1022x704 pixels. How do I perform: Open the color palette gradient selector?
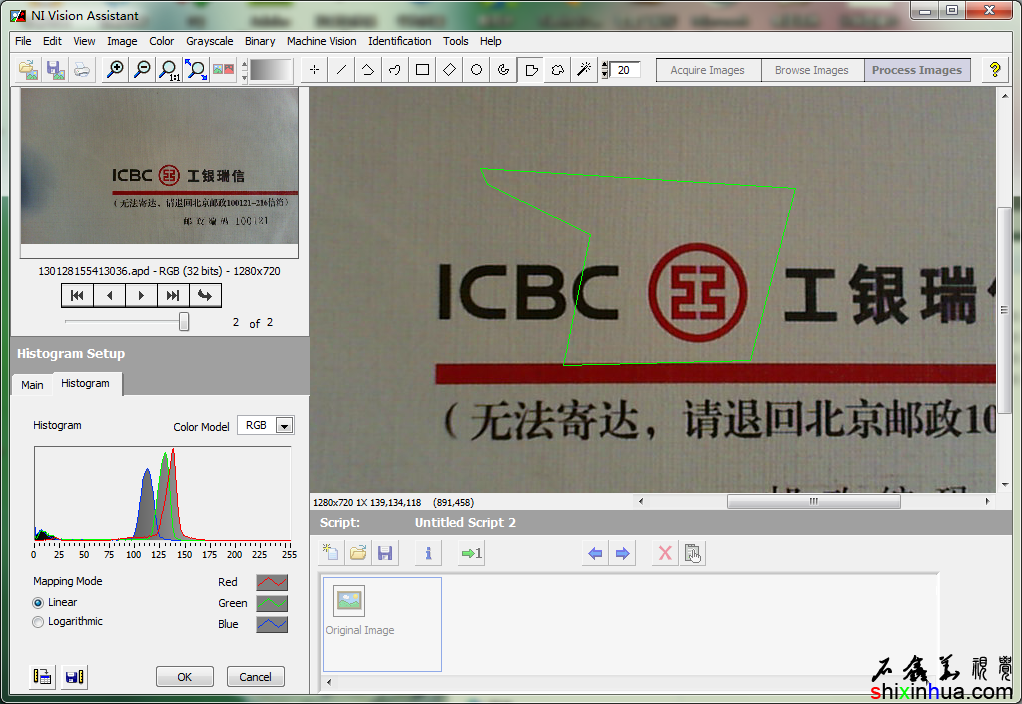(271, 70)
